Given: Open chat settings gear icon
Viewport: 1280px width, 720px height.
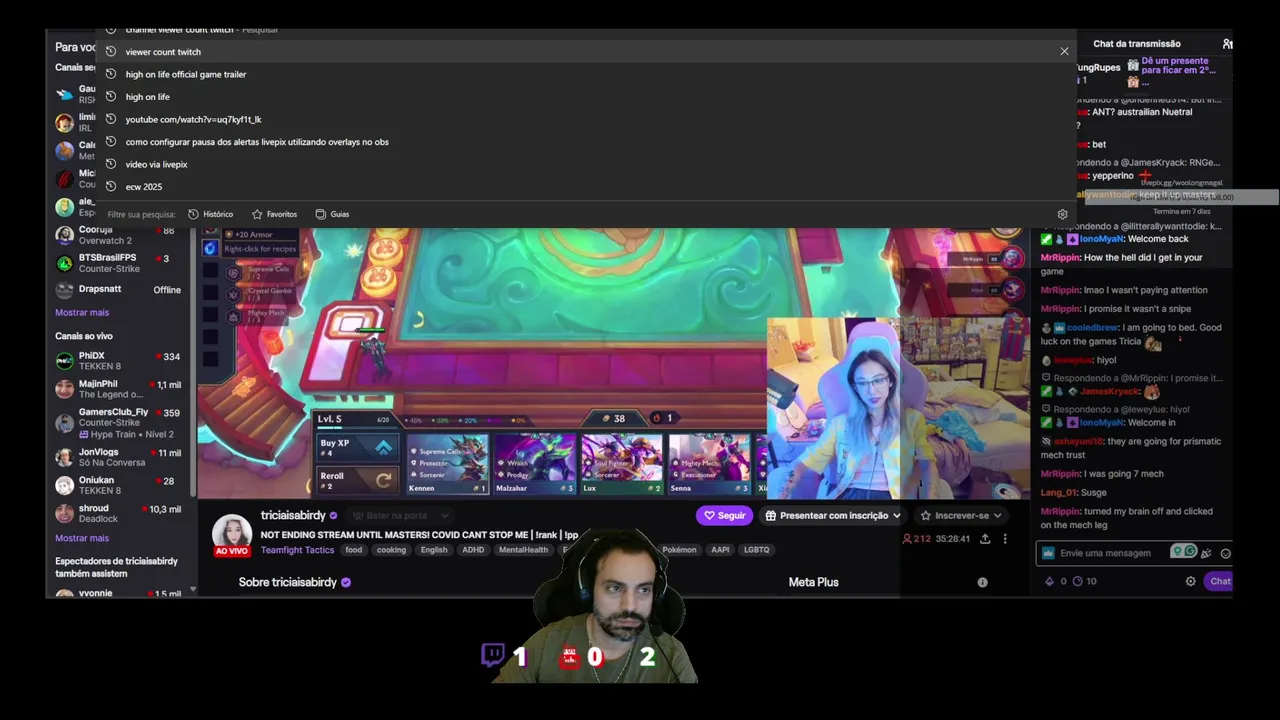Looking at the screenshot, I should click(1190, 581).
